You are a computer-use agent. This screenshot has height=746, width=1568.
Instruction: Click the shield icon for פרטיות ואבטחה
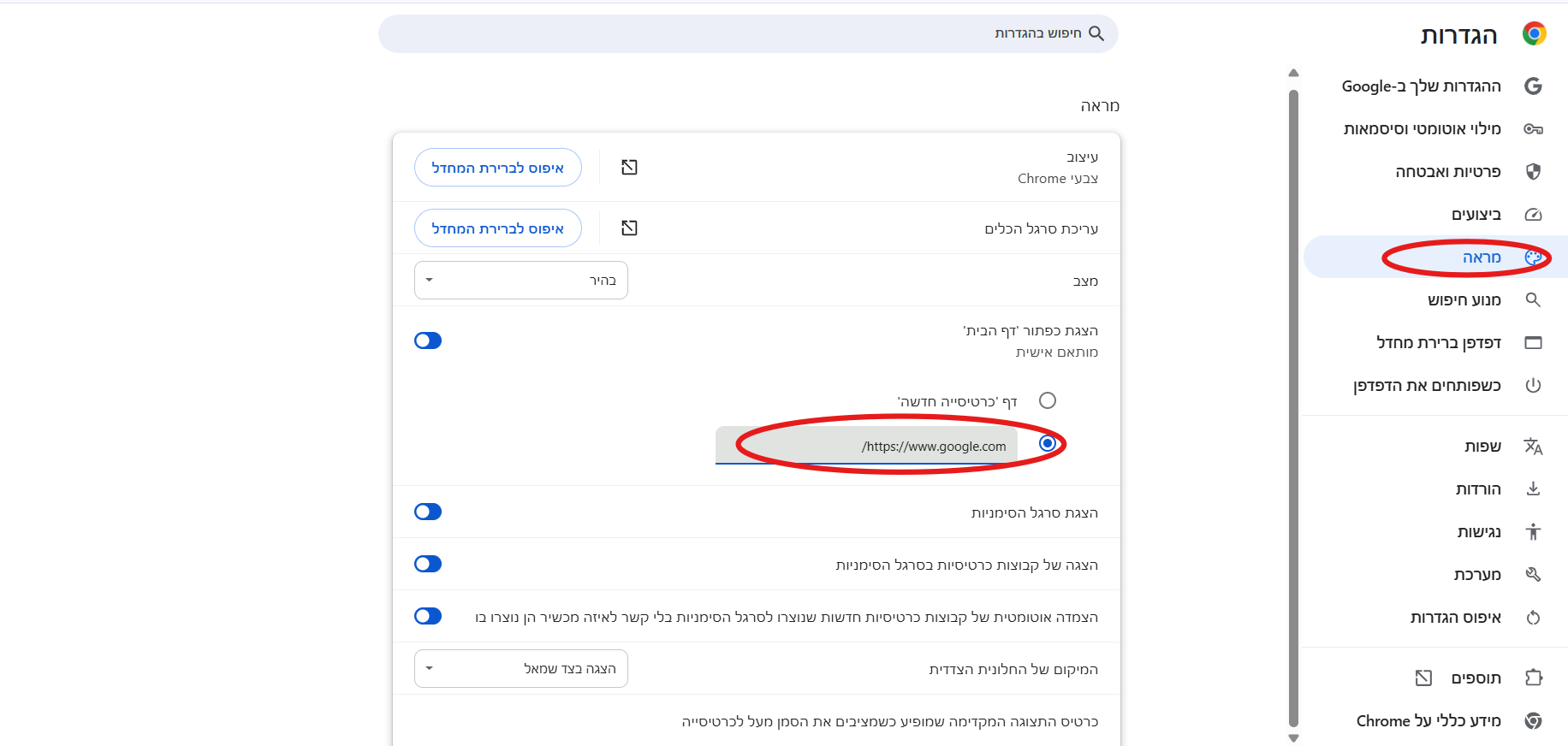(1533, 172)
